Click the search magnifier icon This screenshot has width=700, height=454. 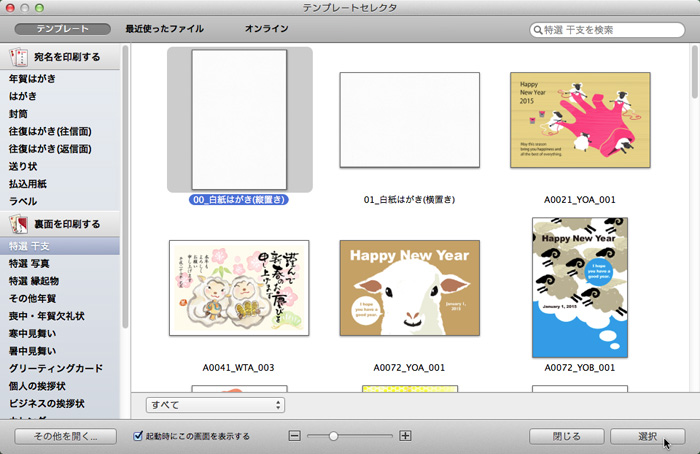538,30
